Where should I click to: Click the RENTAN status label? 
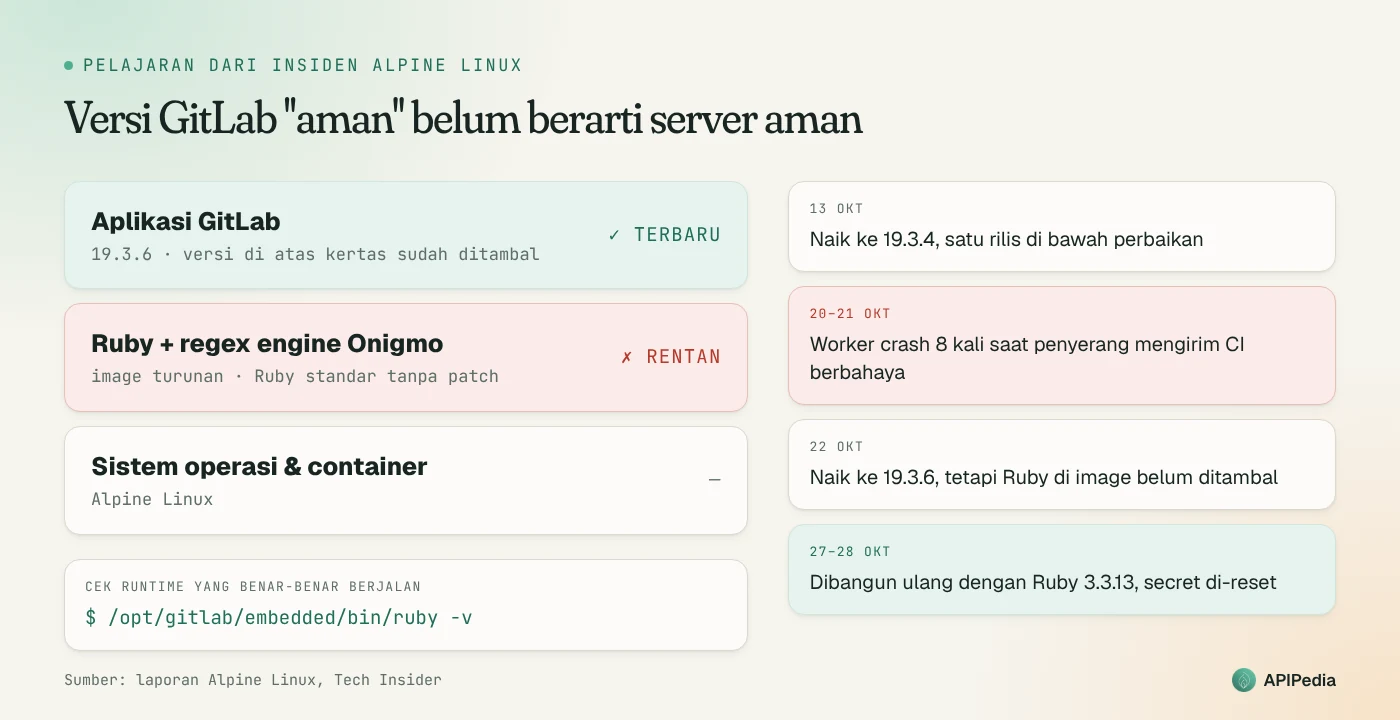click(x=683, y=357)
